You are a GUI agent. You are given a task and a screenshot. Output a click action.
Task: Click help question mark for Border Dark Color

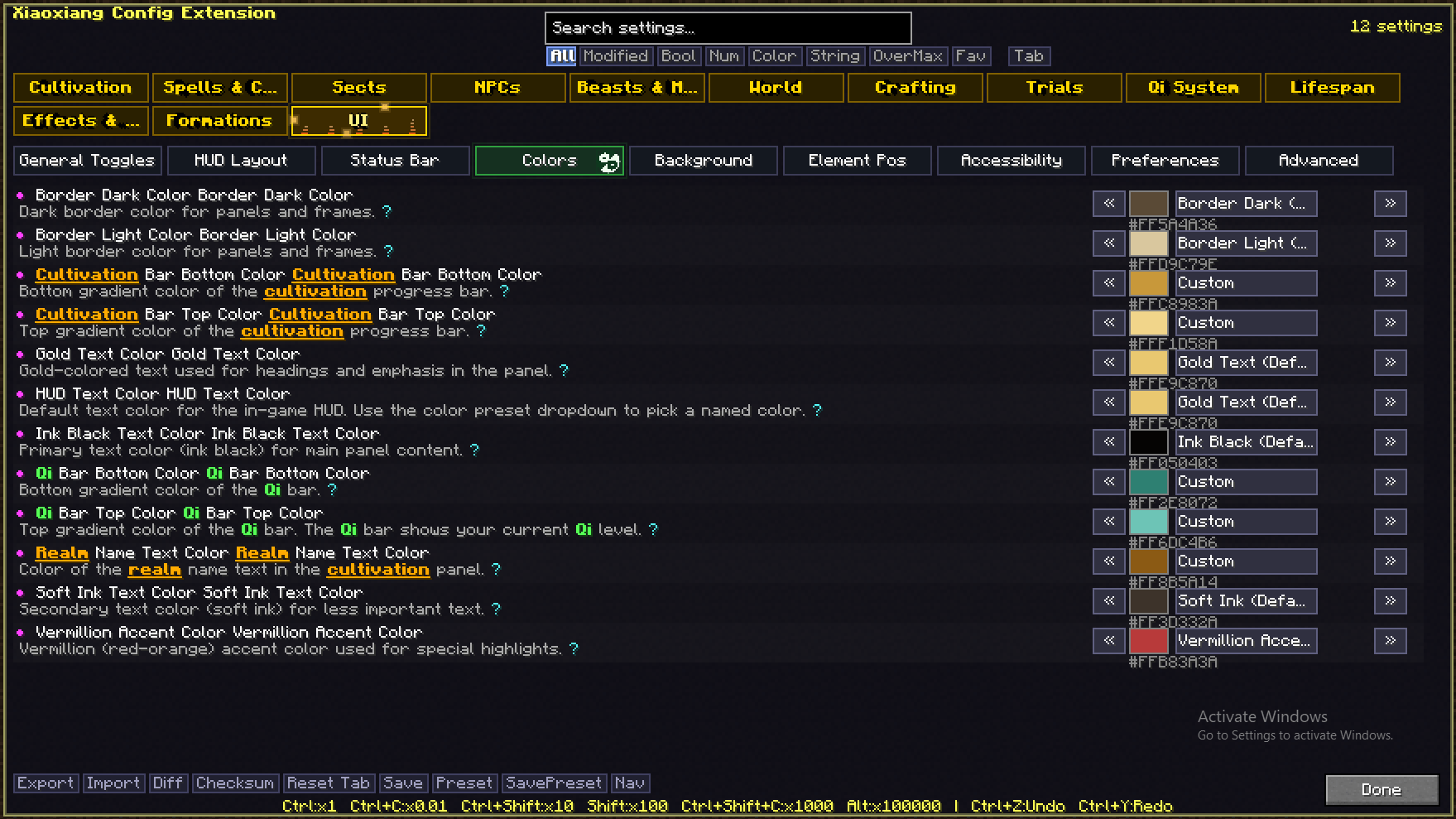click(387, 211)
